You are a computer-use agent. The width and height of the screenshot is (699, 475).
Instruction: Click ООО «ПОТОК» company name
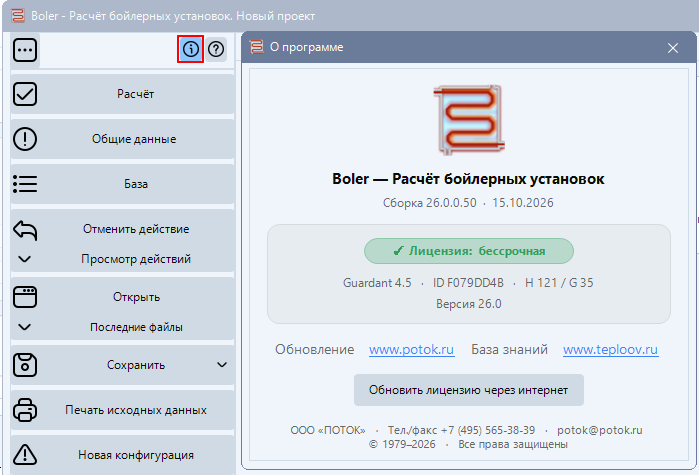(328, 430)
